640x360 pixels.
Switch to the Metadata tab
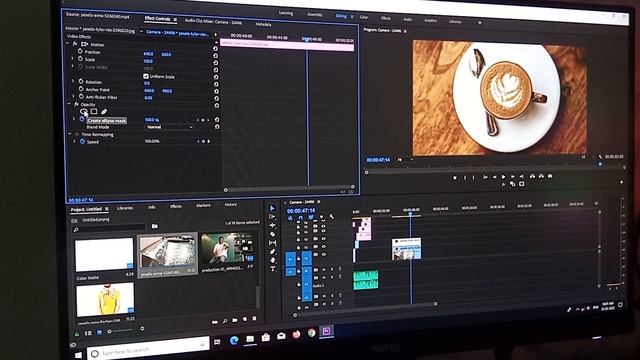pyautogui.click(x=263, y=24)
